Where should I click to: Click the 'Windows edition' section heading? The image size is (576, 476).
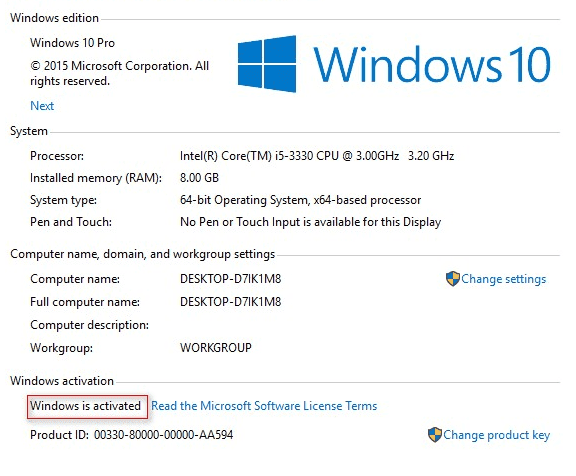pos(54,18)
